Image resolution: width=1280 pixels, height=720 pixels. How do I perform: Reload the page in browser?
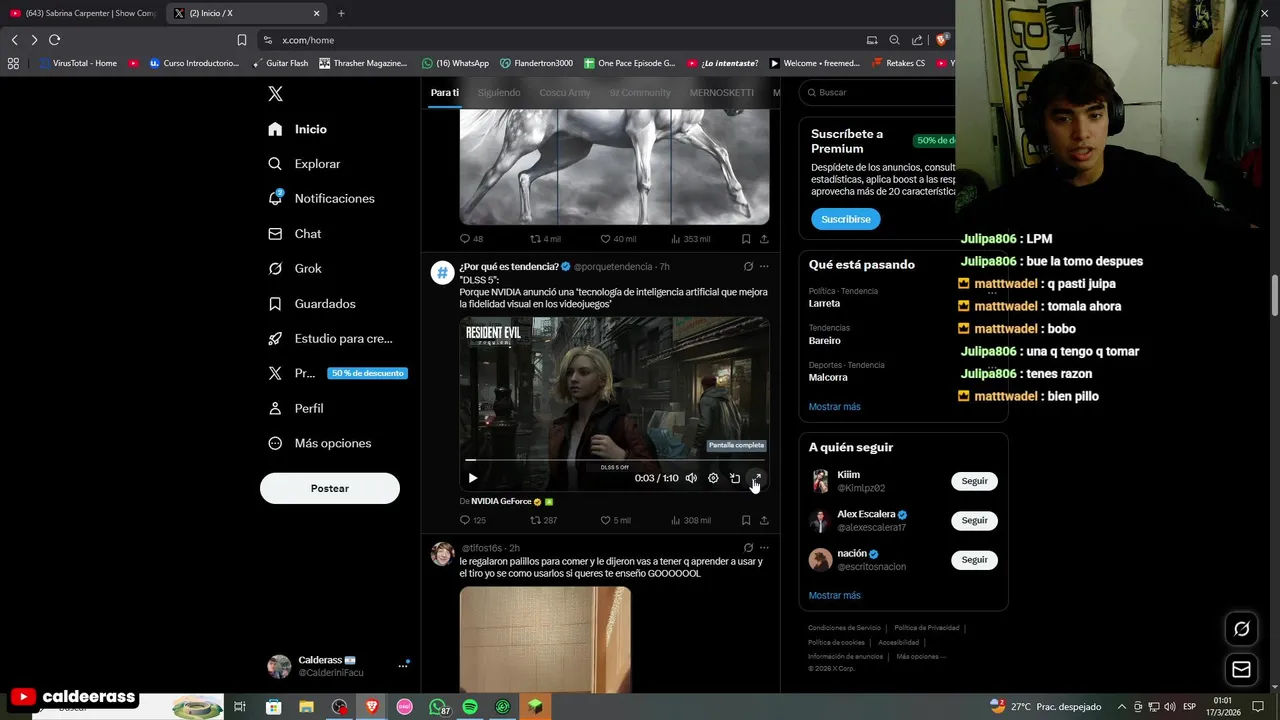[x=54, y=40]
